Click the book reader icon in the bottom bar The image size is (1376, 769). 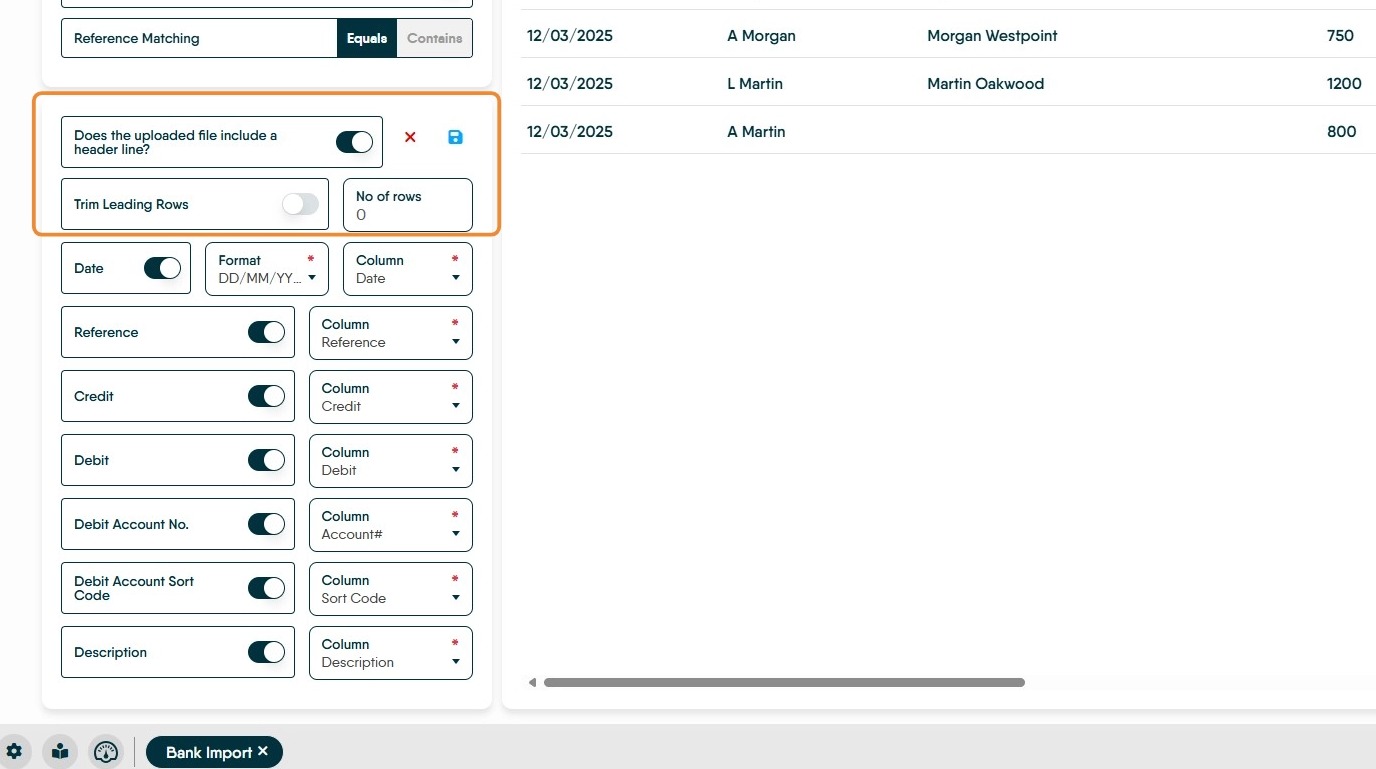click(x=60, y=752)
